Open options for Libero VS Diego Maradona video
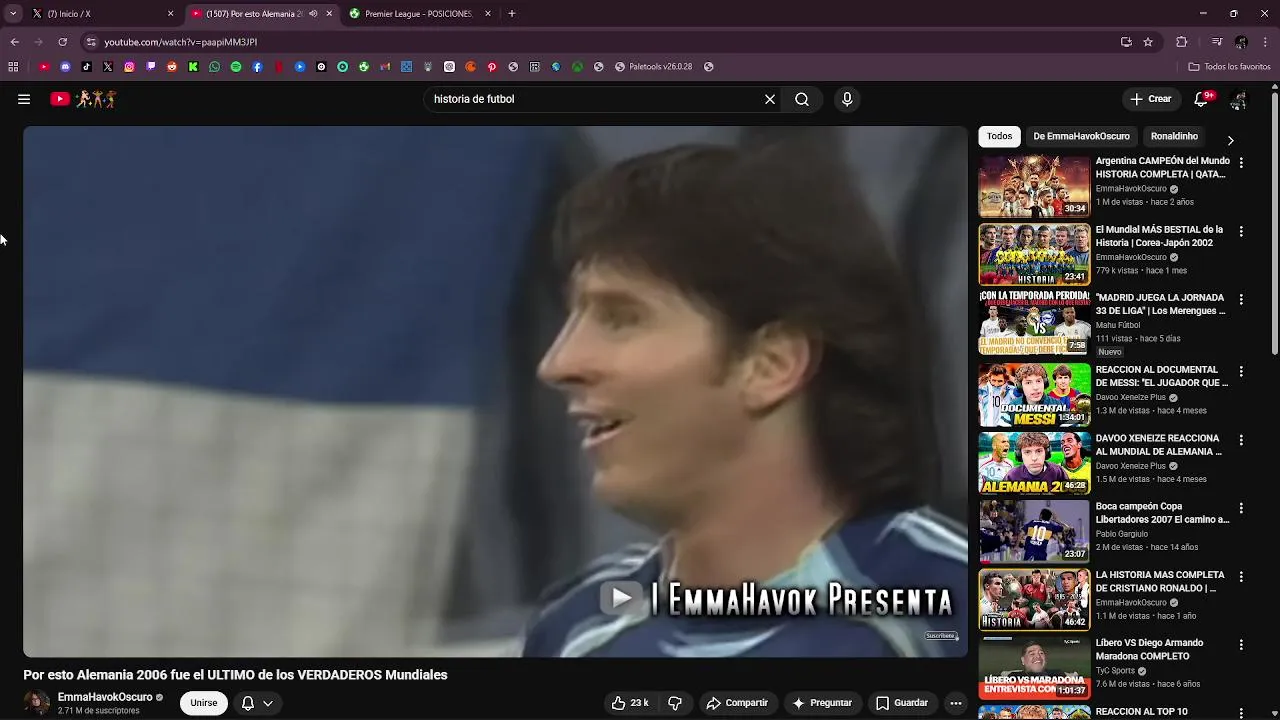Viewport: 1280px width, 720px height. (1241, 645)
